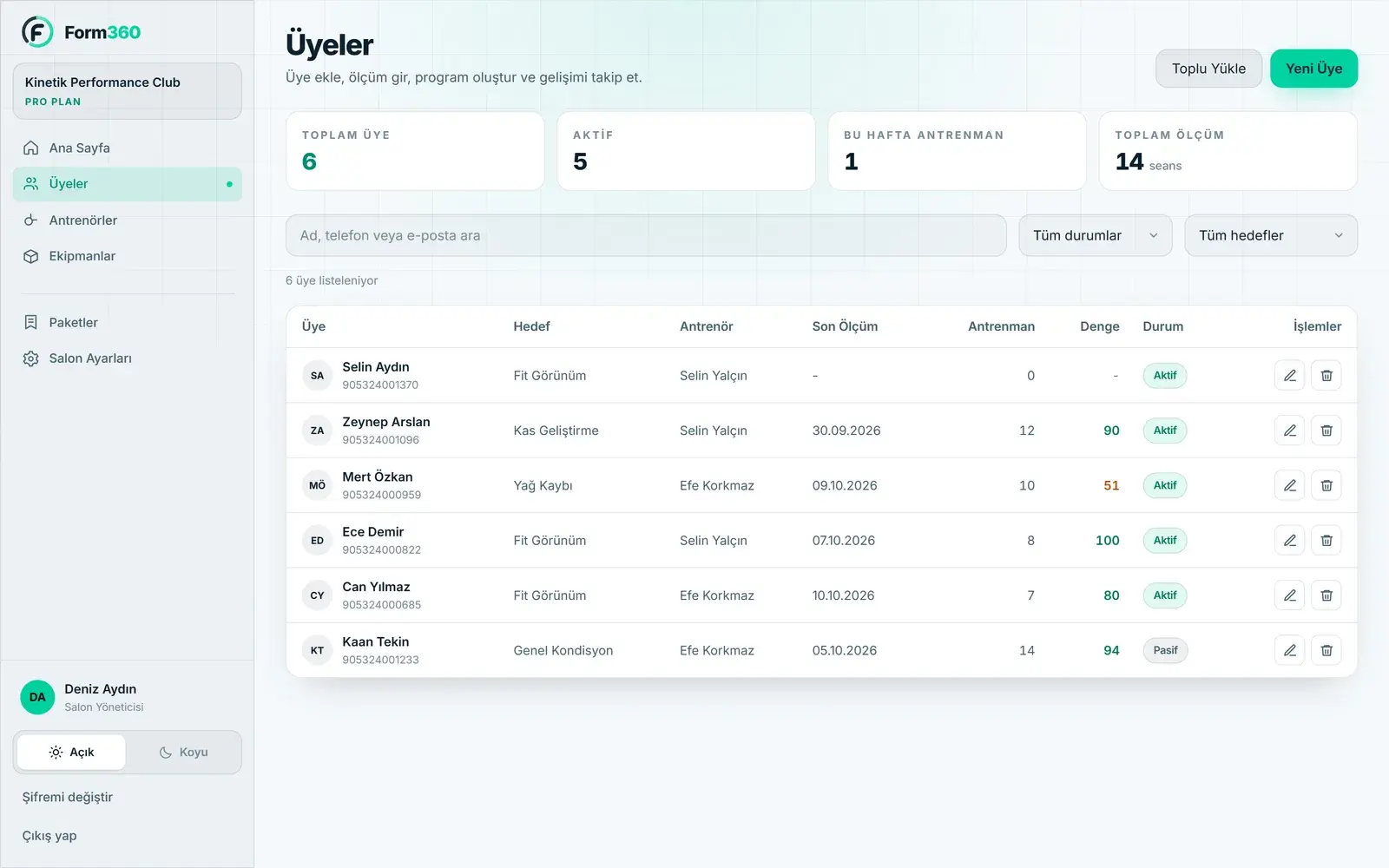Delete Kaan Tekin's member record

click(x=1326, y=650)
